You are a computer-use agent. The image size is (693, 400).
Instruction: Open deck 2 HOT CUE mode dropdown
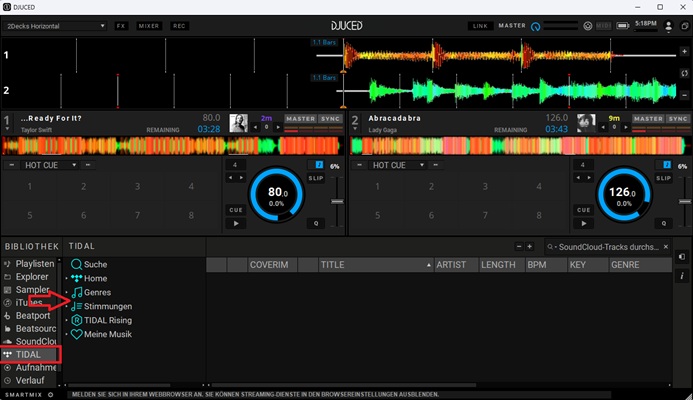click(397, 165)
